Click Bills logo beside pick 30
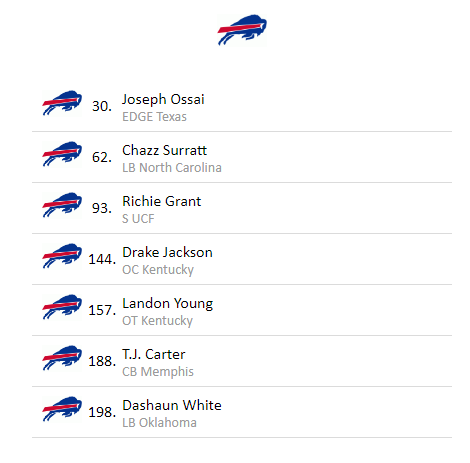This screenshot has height=463, width=470. (x=62, y=103)
